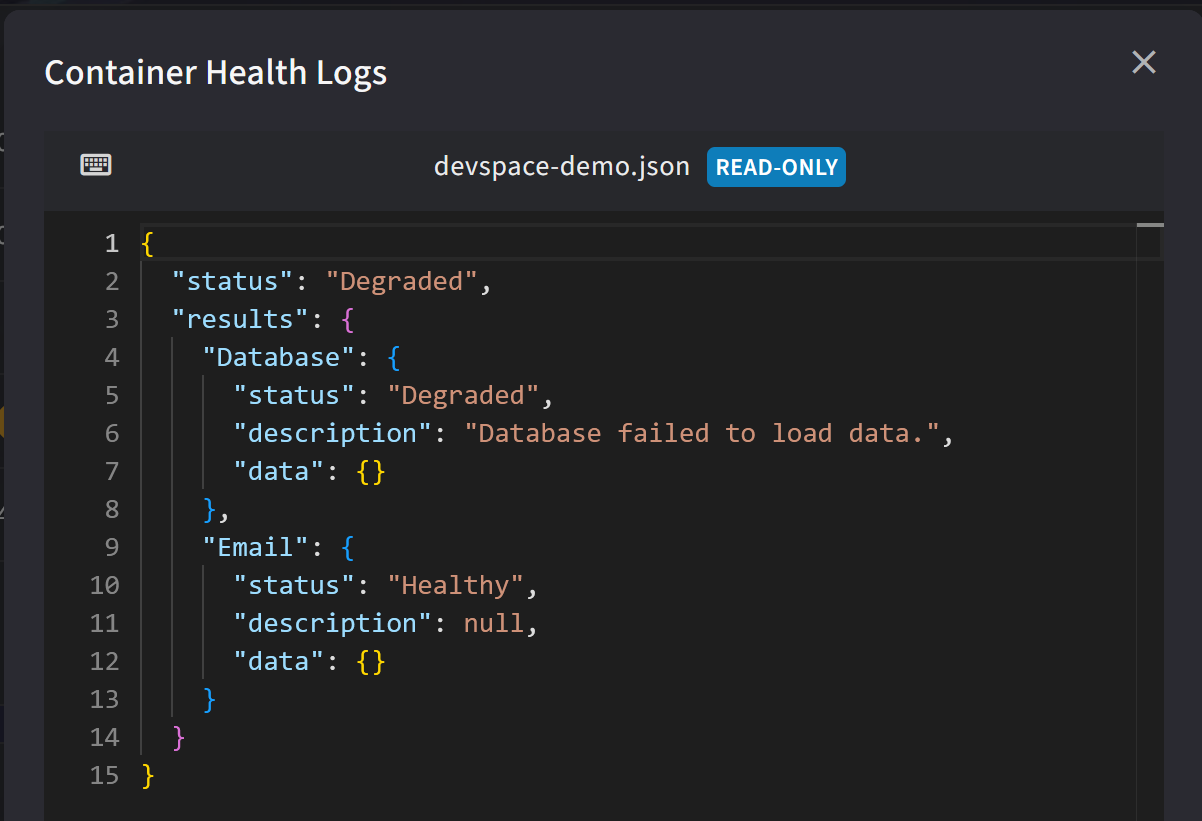Click line number 3 beside "results"
The height and width of the screenshot is (821, 1202).
point(110,319)
